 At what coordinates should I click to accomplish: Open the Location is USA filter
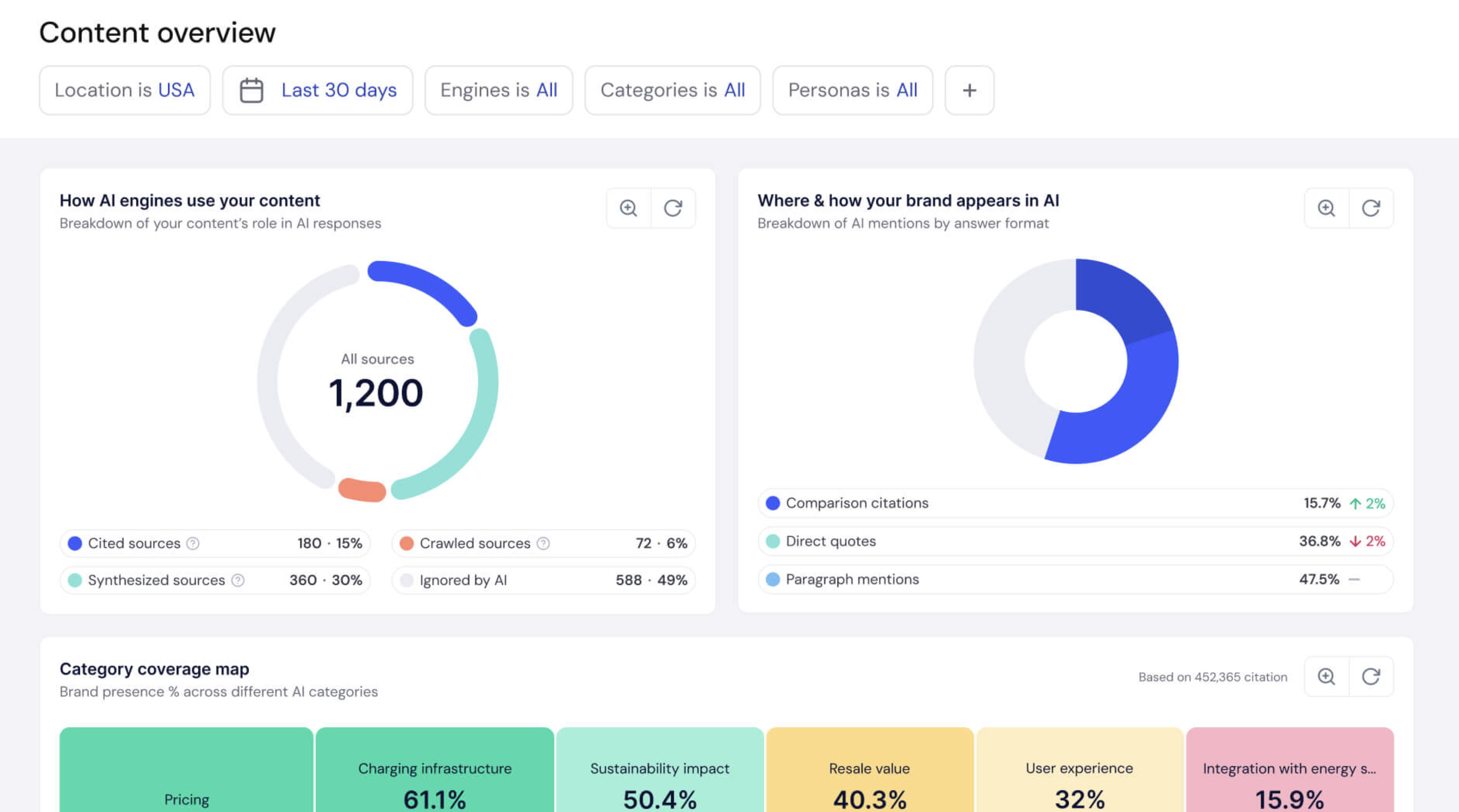[125, 91]
